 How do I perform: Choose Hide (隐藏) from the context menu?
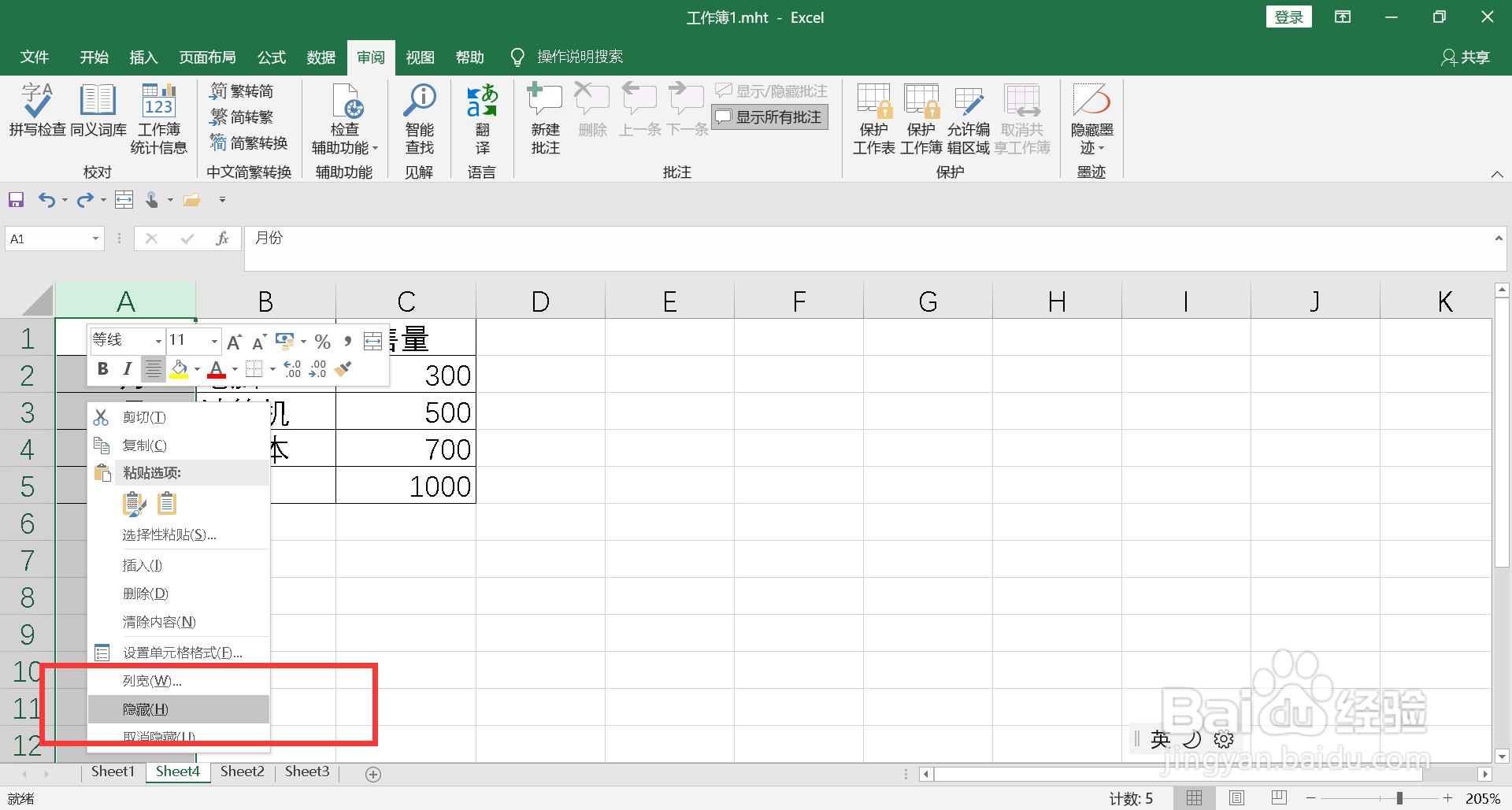point(179,709)
